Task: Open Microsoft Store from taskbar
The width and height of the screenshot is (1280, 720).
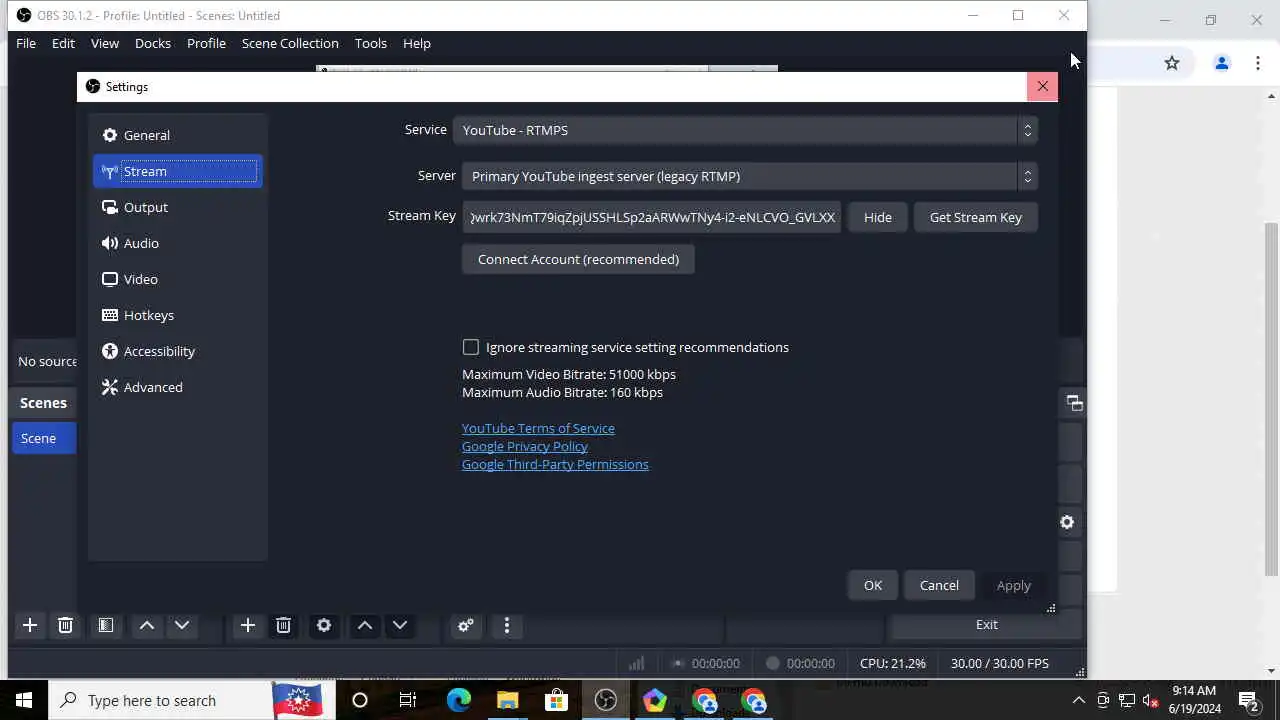Action: click(556, 700)
